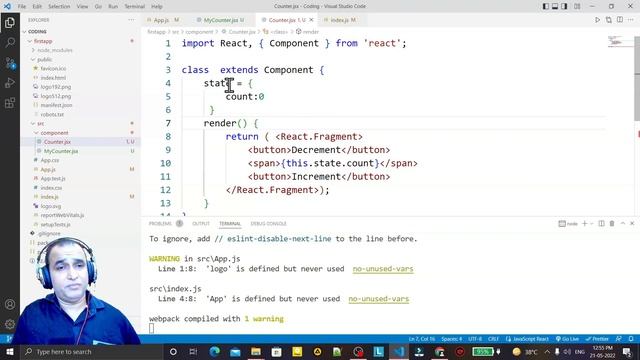The image size is (640, 360).
Task: Run the code with the play icon
Action: coord(597,20)
